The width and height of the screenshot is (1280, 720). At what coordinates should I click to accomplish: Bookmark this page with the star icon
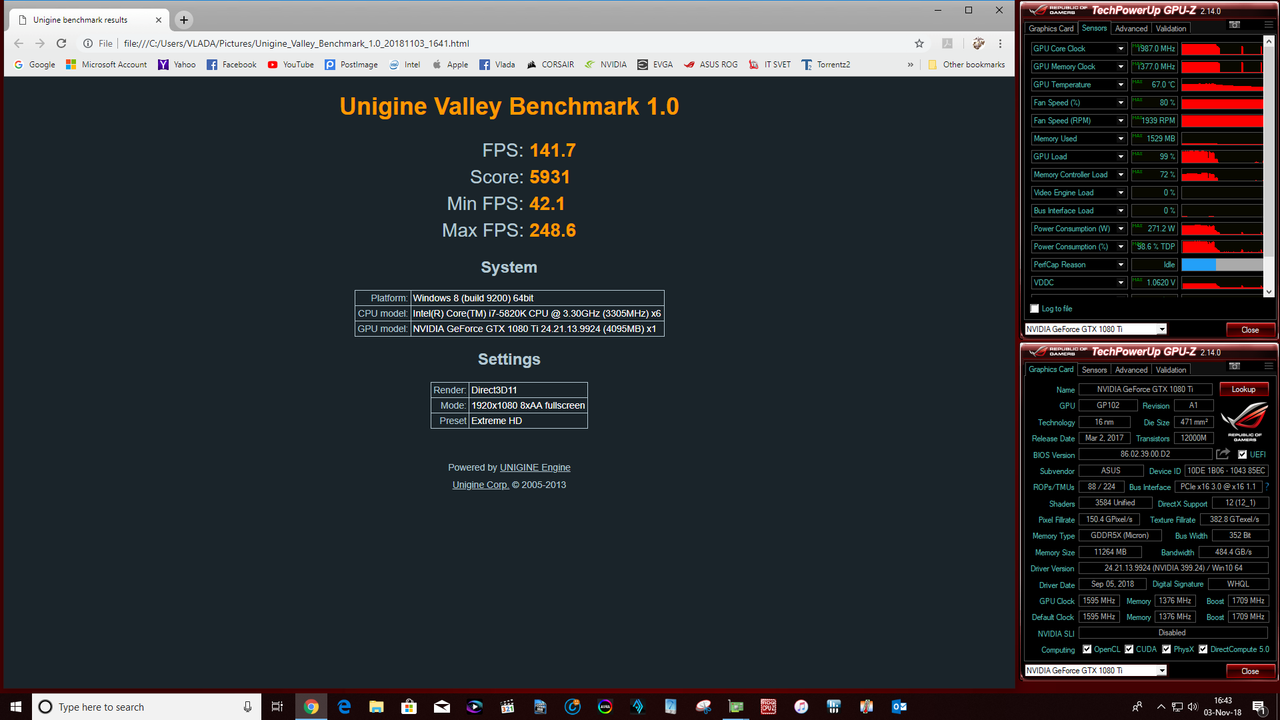click(x=919, y=43)
